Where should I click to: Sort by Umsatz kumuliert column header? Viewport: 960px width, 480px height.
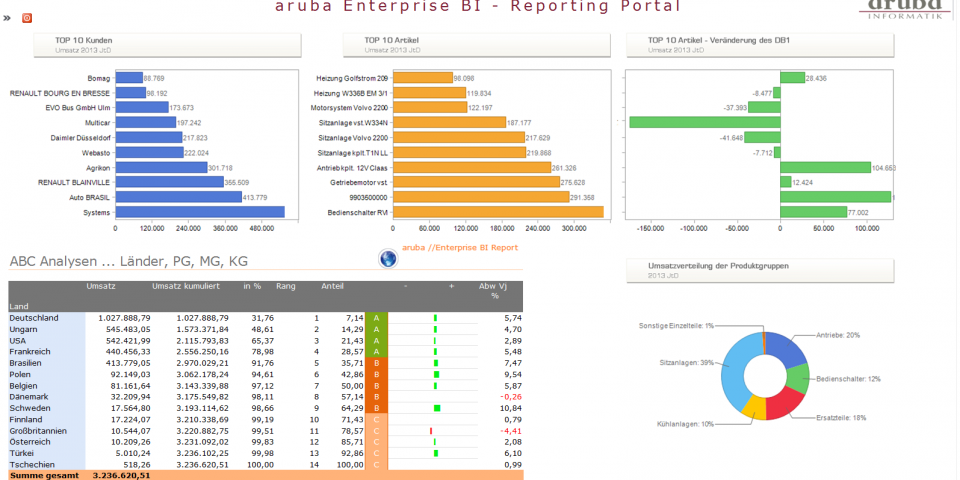click(186, 286)
